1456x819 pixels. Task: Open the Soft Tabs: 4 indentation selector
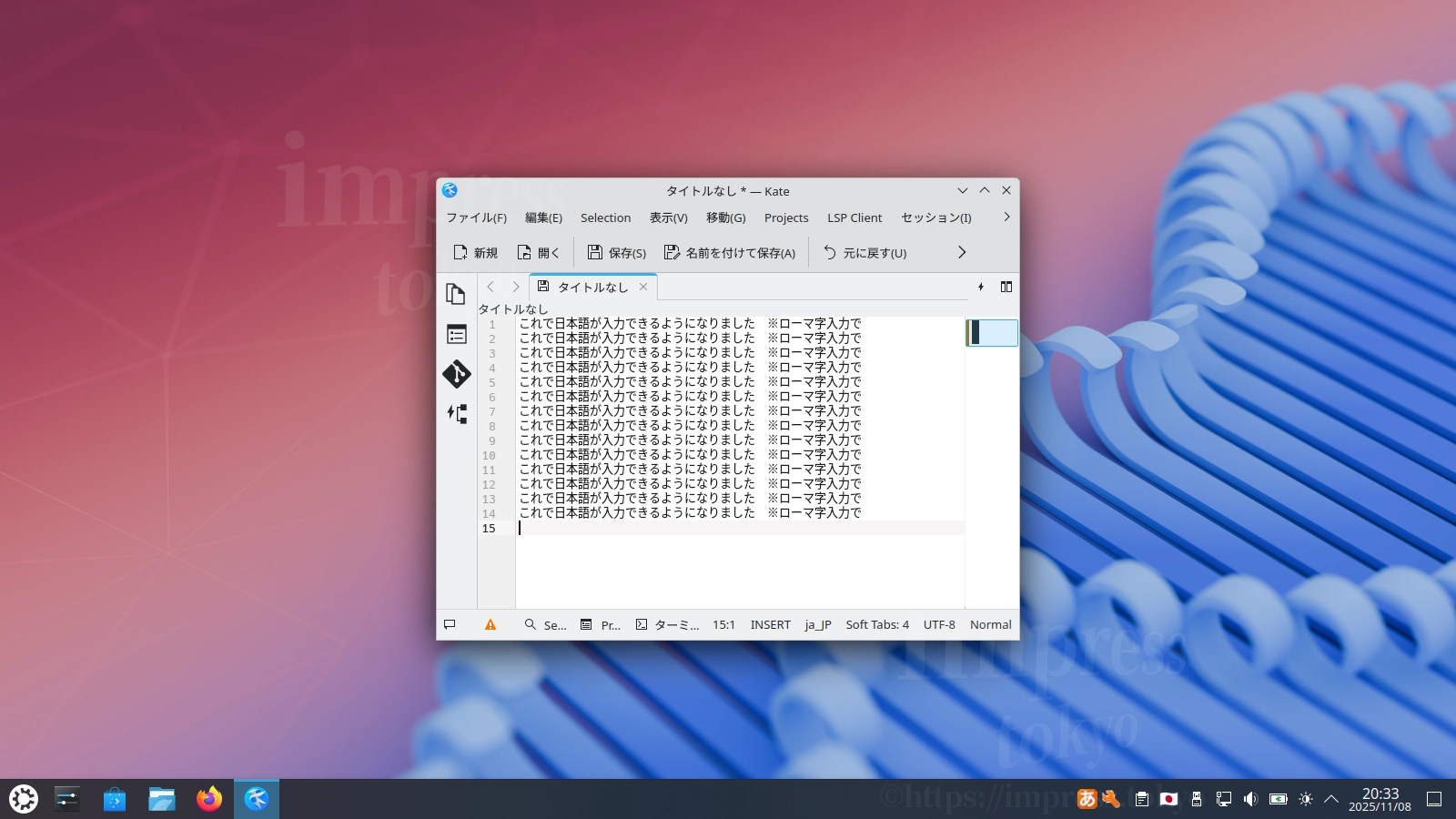pyautogui.click(x=877, y=624)
